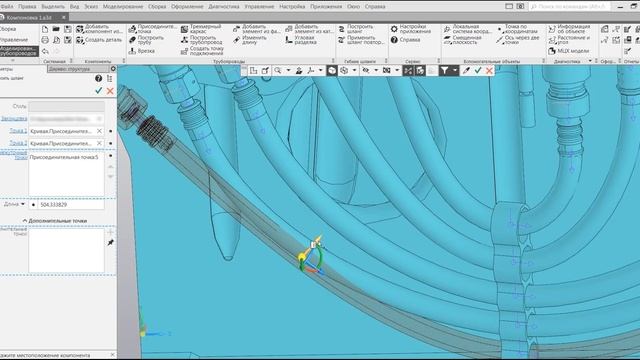Select Расстояние и угол tool
Viewport: 640px width, 360px height.
(569, 40)
